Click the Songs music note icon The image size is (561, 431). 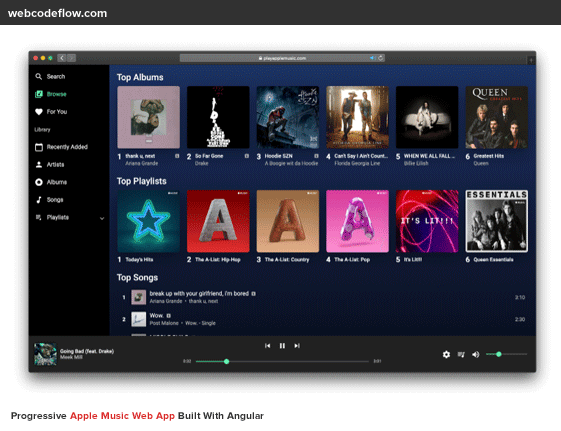point(39,200)
